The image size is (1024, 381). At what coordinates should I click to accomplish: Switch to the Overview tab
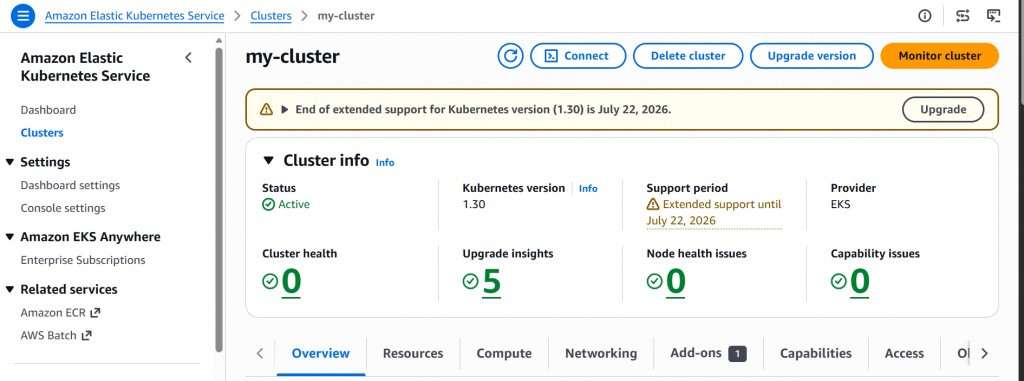(x=321, y=354)
